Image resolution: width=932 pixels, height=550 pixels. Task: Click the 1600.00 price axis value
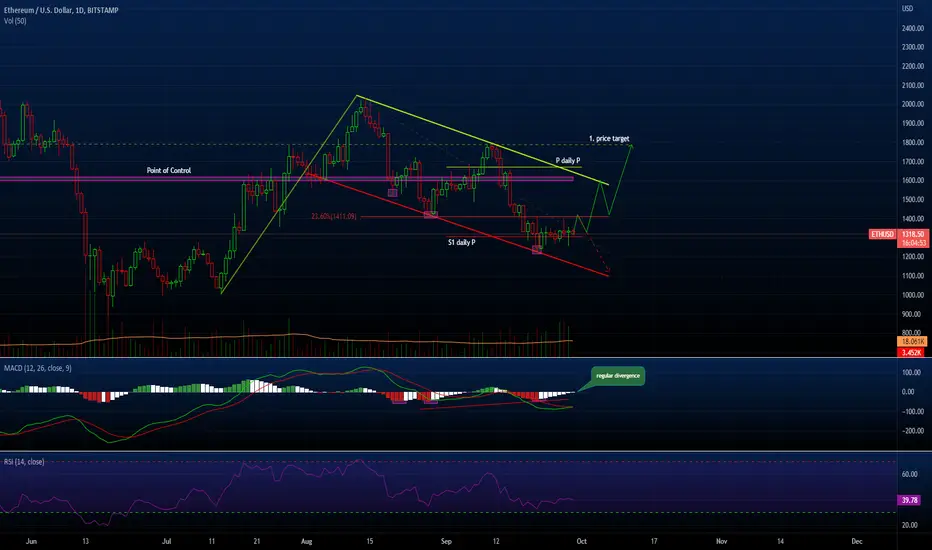tap(912, 180)
